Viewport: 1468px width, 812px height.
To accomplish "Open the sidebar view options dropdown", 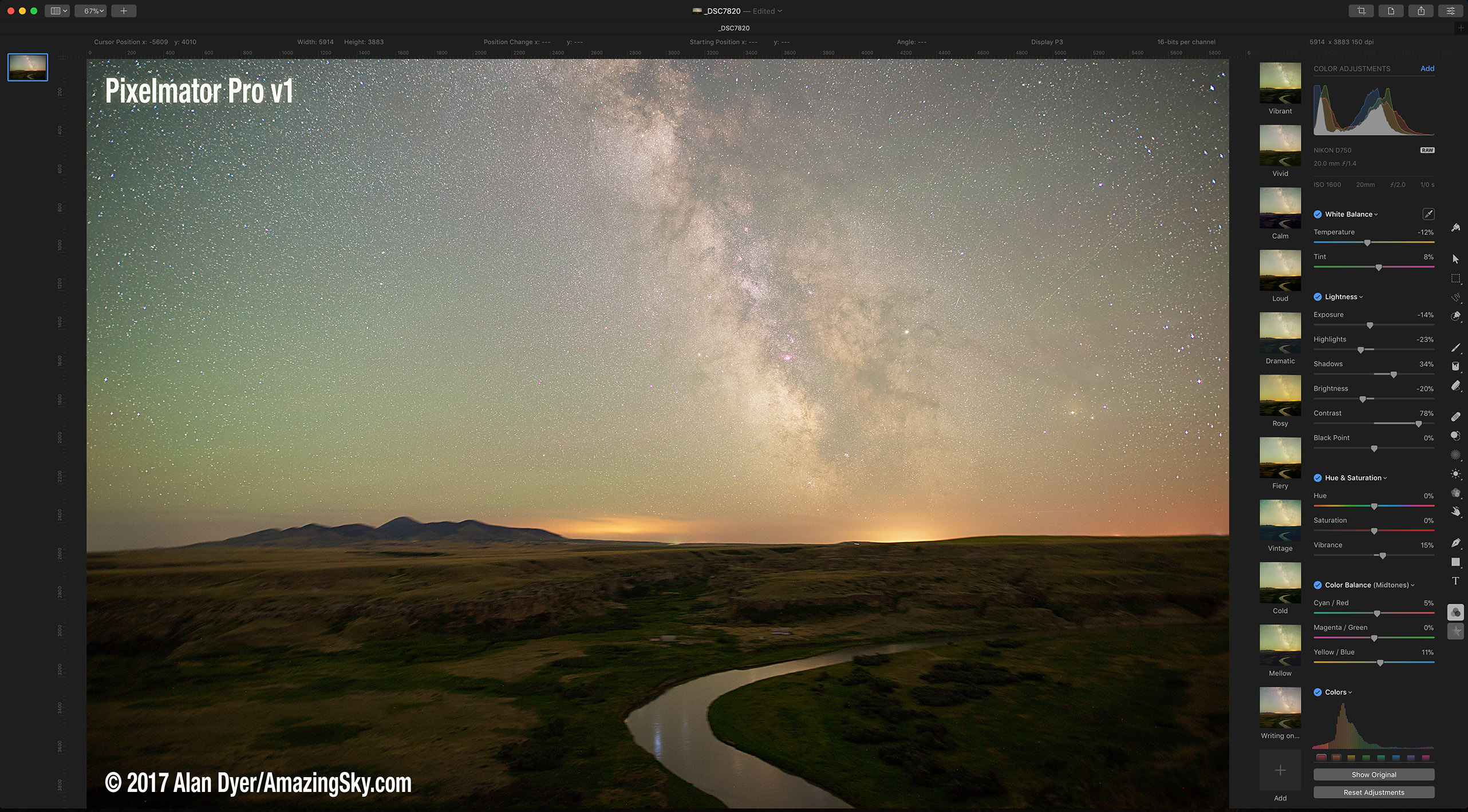I will click(57, 11).
